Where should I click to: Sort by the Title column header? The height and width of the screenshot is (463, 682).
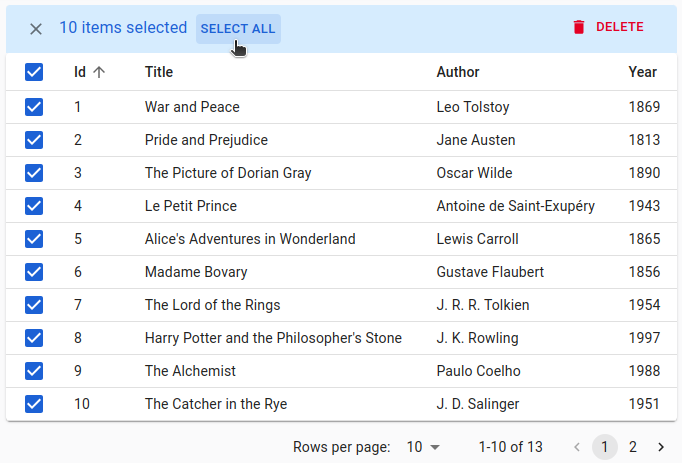[x=159, y=72]
